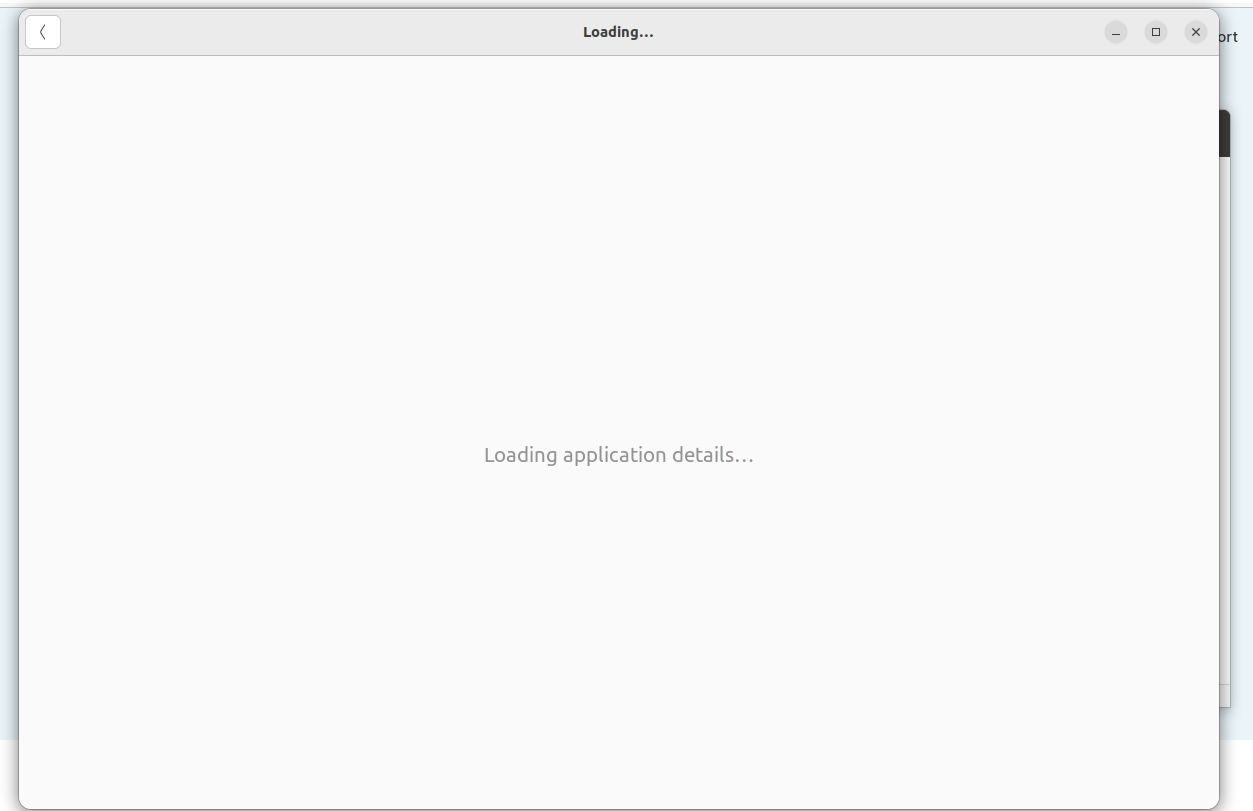Close the Loading window
Screen dimensions: 1253x811
tap(1196, 32)
